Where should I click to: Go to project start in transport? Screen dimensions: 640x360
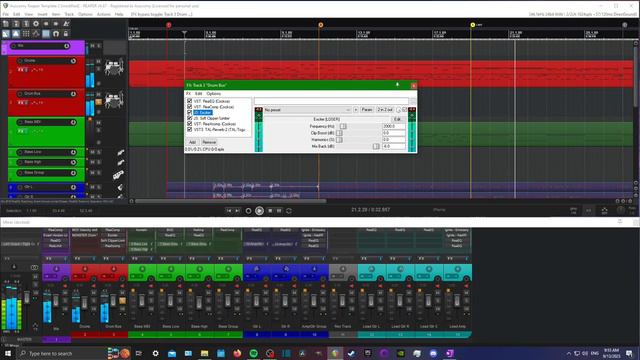coord(229,211)
